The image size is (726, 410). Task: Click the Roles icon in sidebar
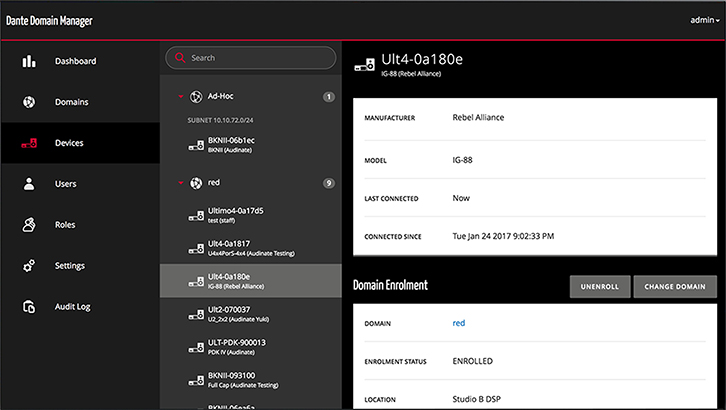(29, 225)
